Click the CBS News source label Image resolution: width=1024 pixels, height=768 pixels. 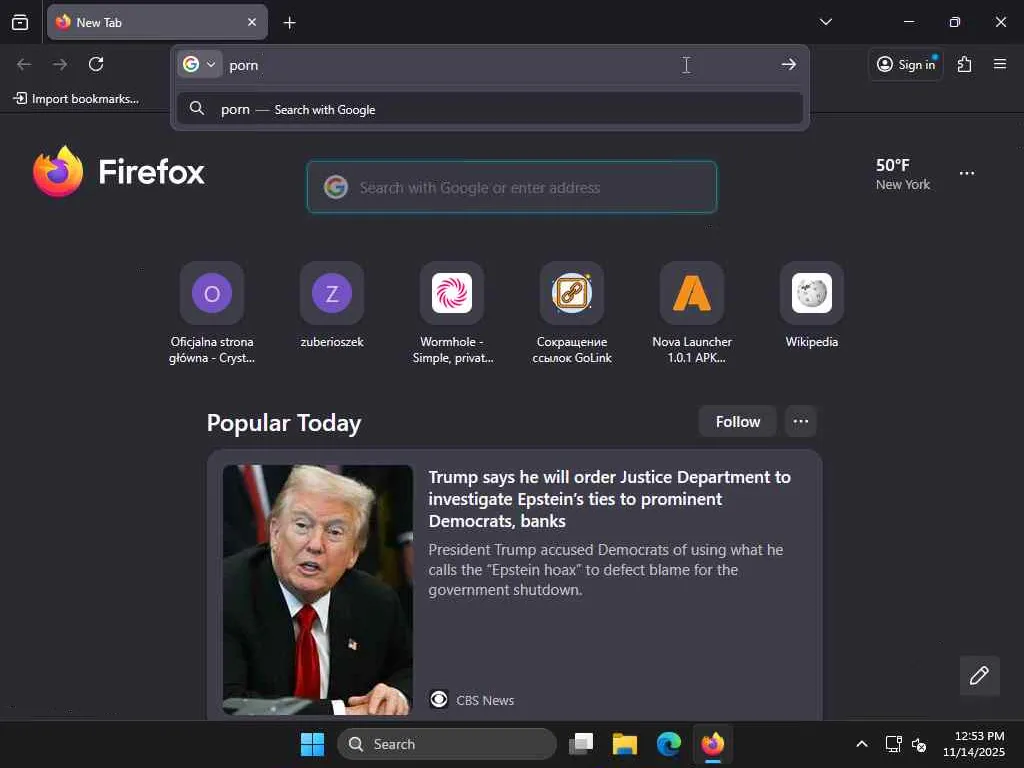click(485, 700)
